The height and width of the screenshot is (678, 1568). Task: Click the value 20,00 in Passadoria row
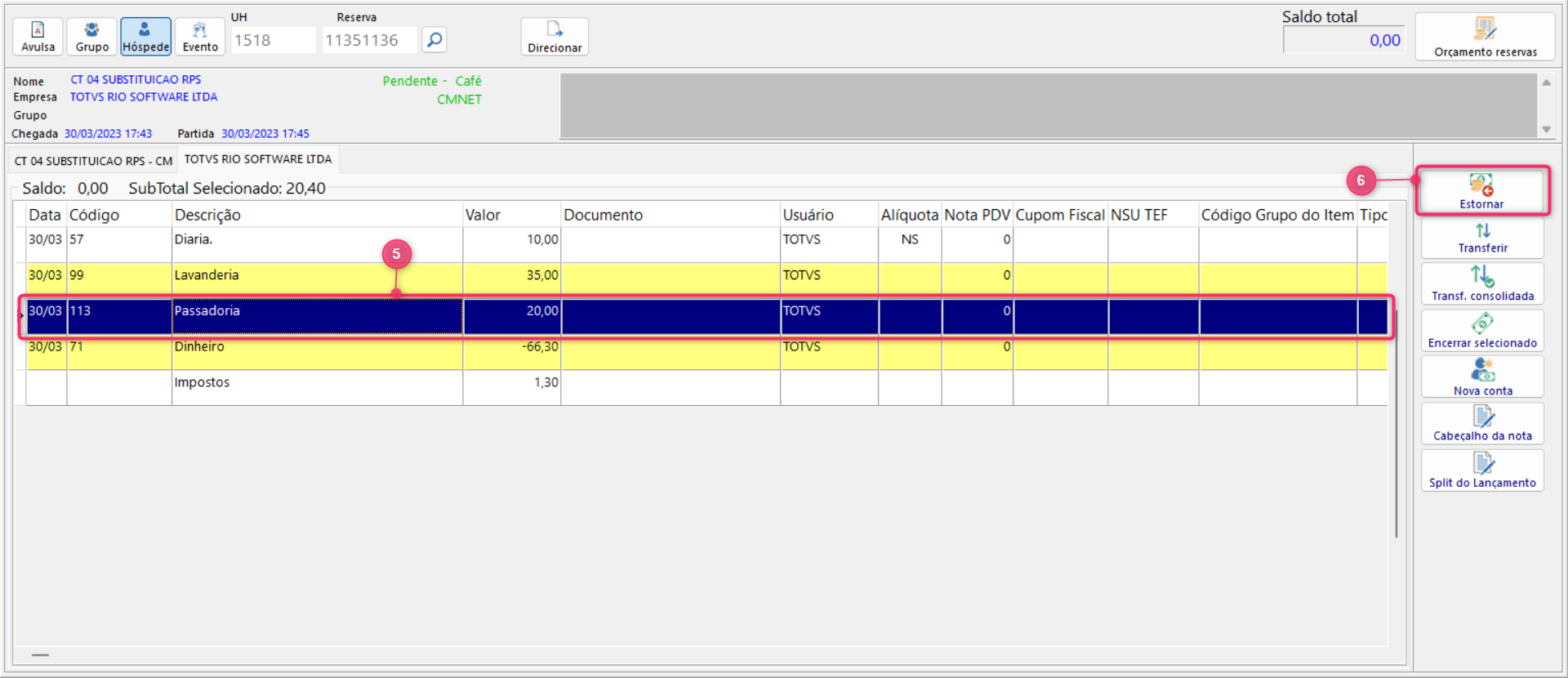pos(542,311)
